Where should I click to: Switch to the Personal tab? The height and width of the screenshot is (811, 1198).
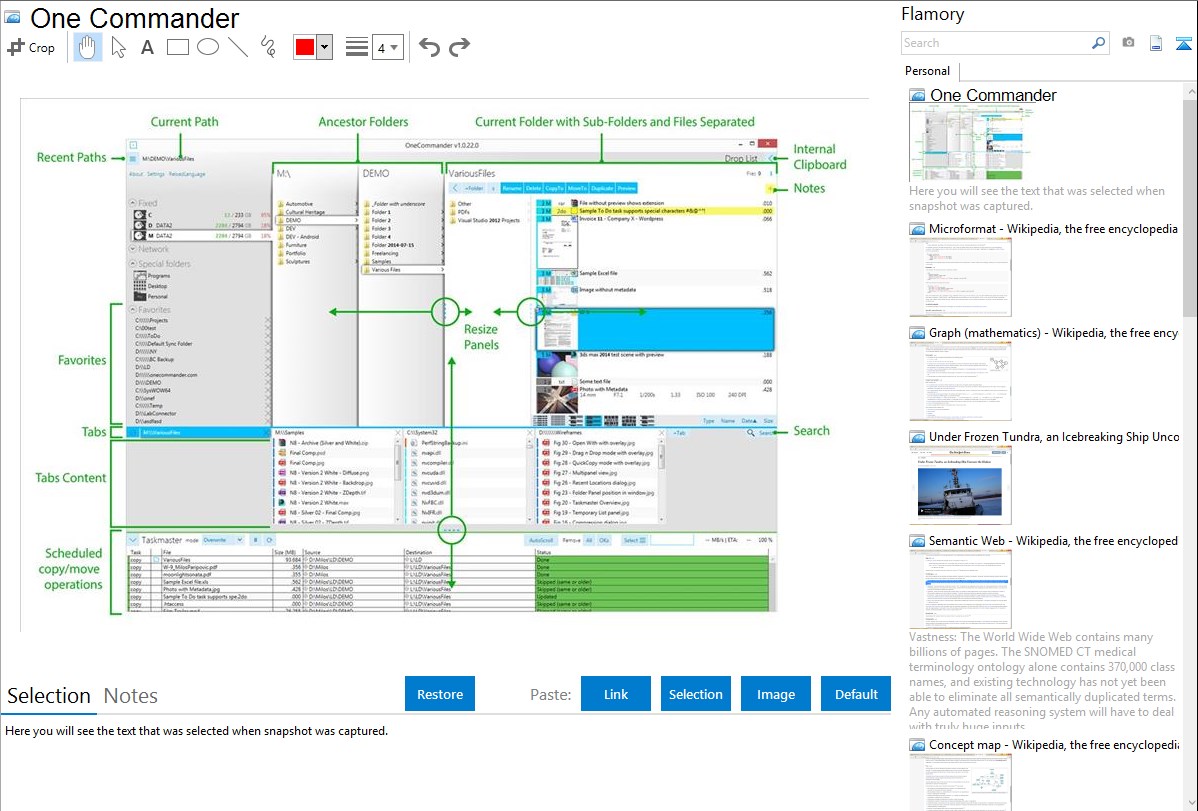[928, 71]
